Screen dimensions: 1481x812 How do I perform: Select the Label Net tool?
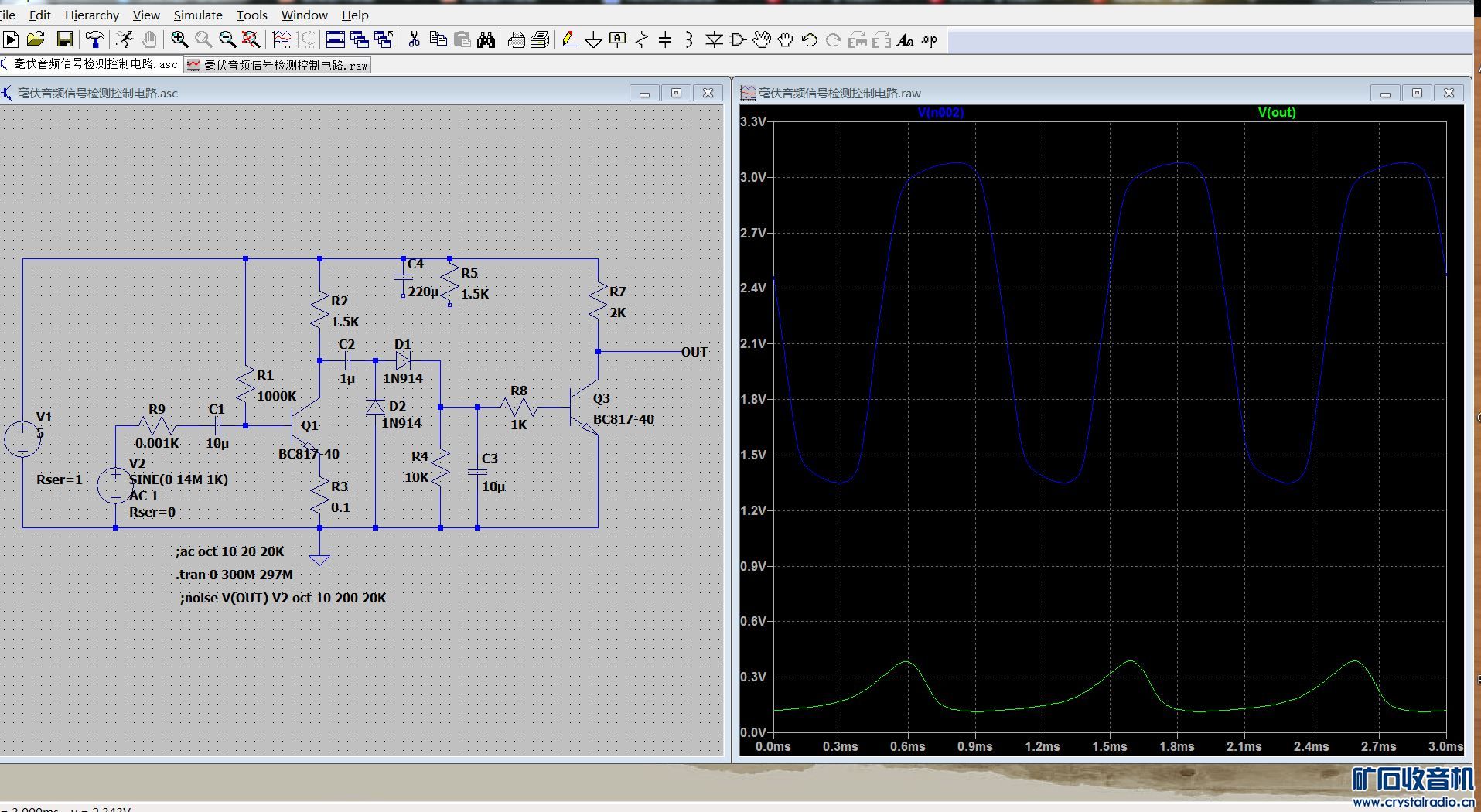(617, 39)
